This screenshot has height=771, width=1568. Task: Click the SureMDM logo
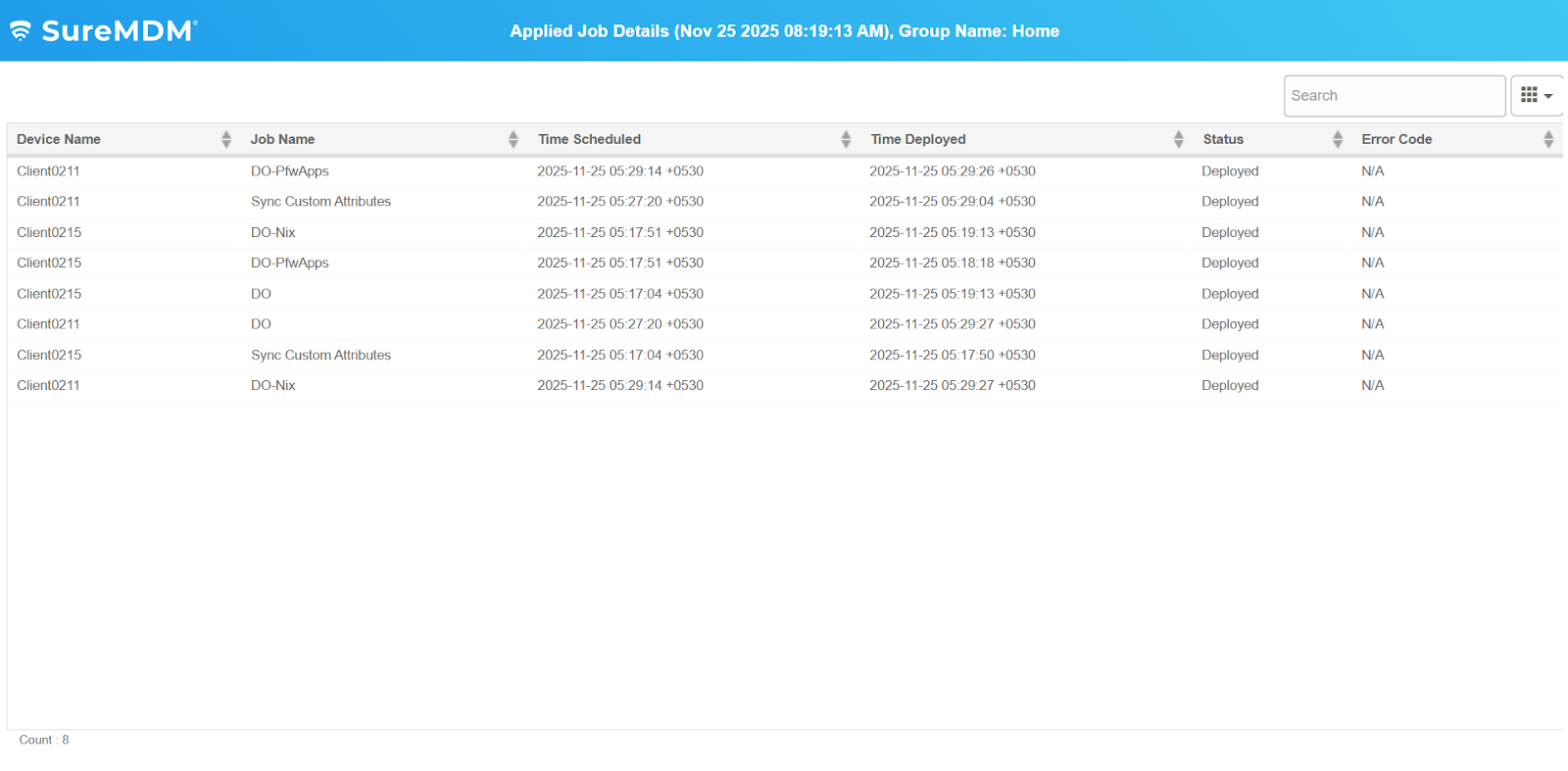104,30
